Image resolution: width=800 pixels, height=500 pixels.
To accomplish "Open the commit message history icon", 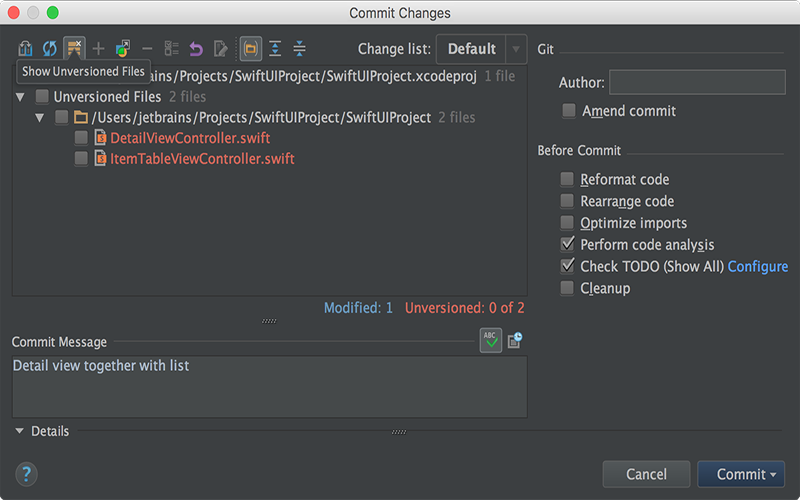I will [515, 340].
